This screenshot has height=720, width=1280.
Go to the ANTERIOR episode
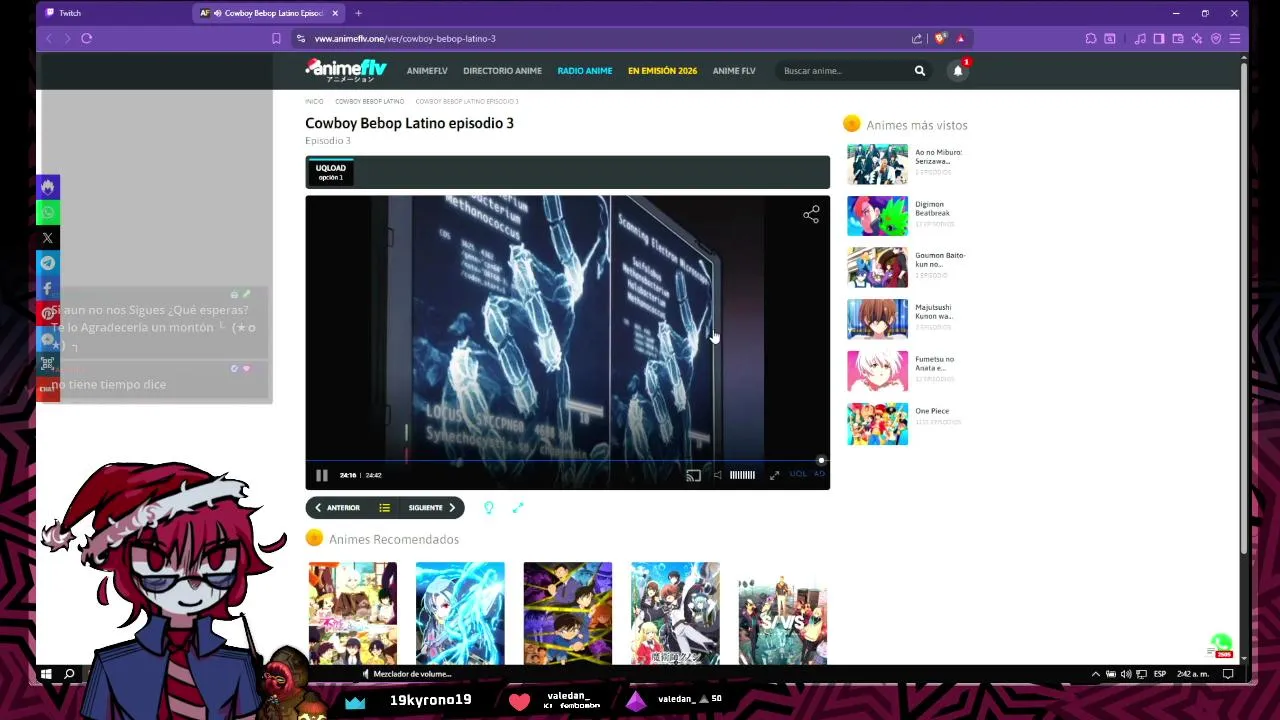coord(338,508)
